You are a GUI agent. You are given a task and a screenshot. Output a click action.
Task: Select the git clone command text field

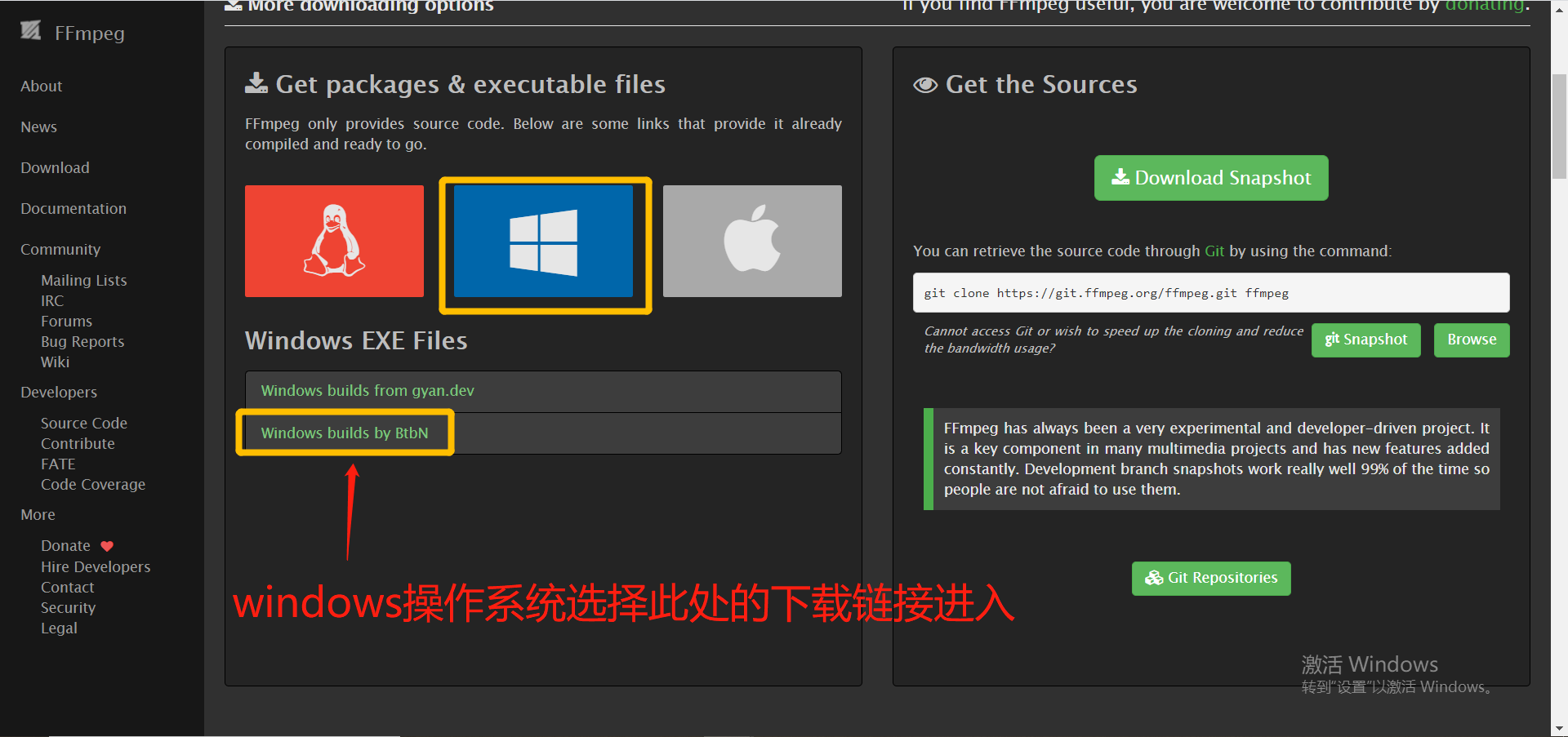click(x=1210, y=292)
